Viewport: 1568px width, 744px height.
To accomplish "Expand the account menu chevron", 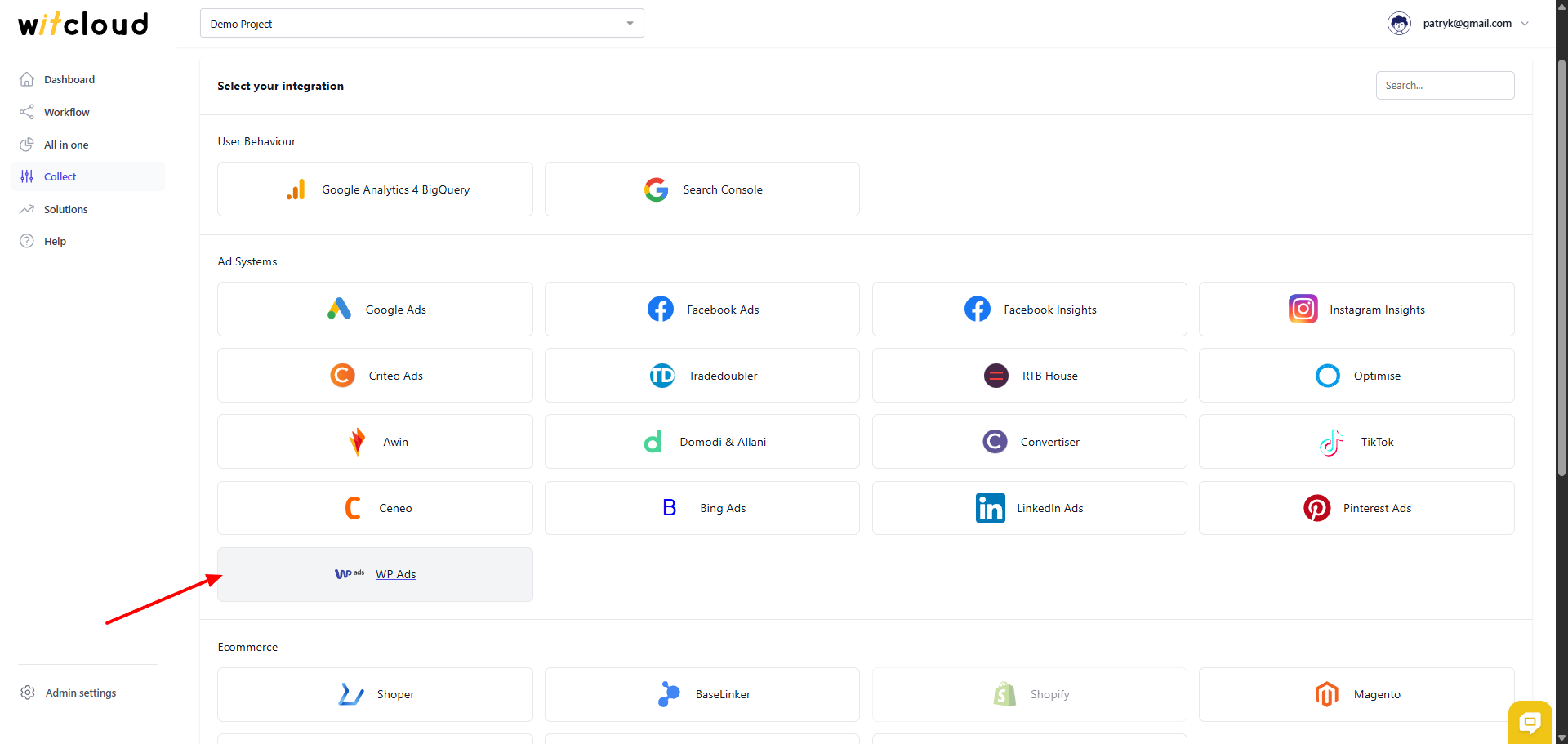I will [1525, 24].
